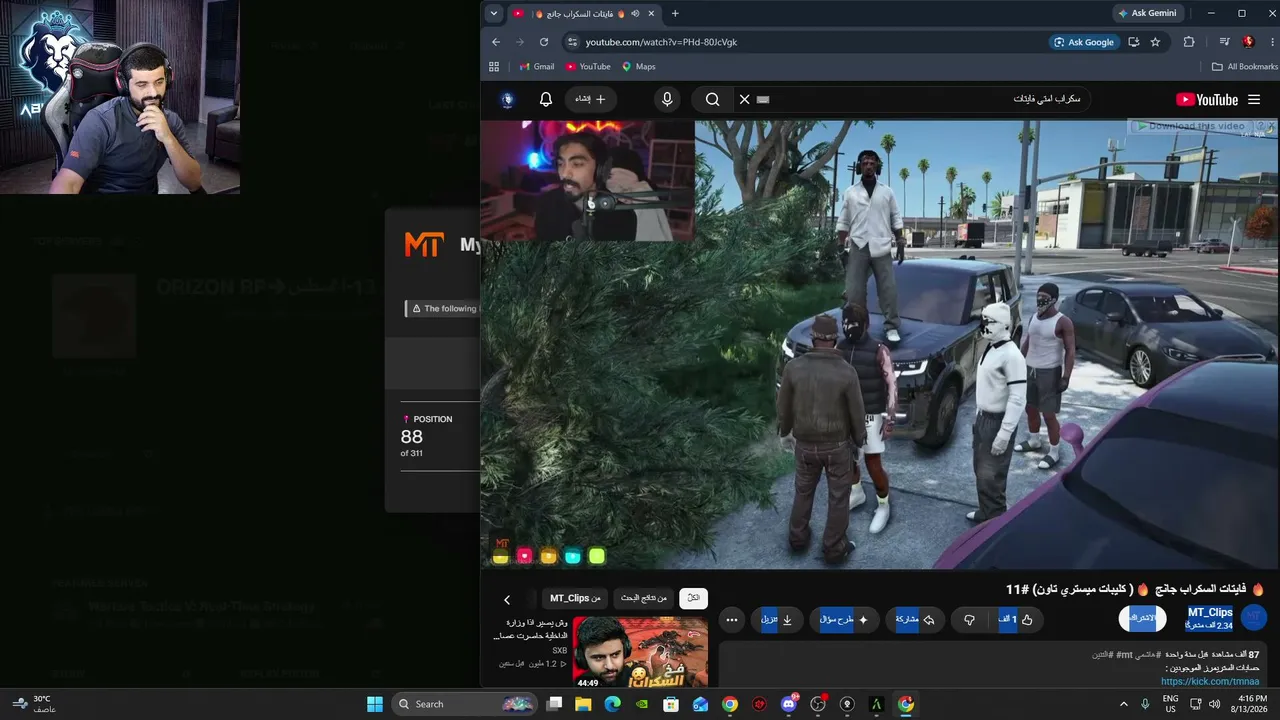Click the browser back arrow

496,42
